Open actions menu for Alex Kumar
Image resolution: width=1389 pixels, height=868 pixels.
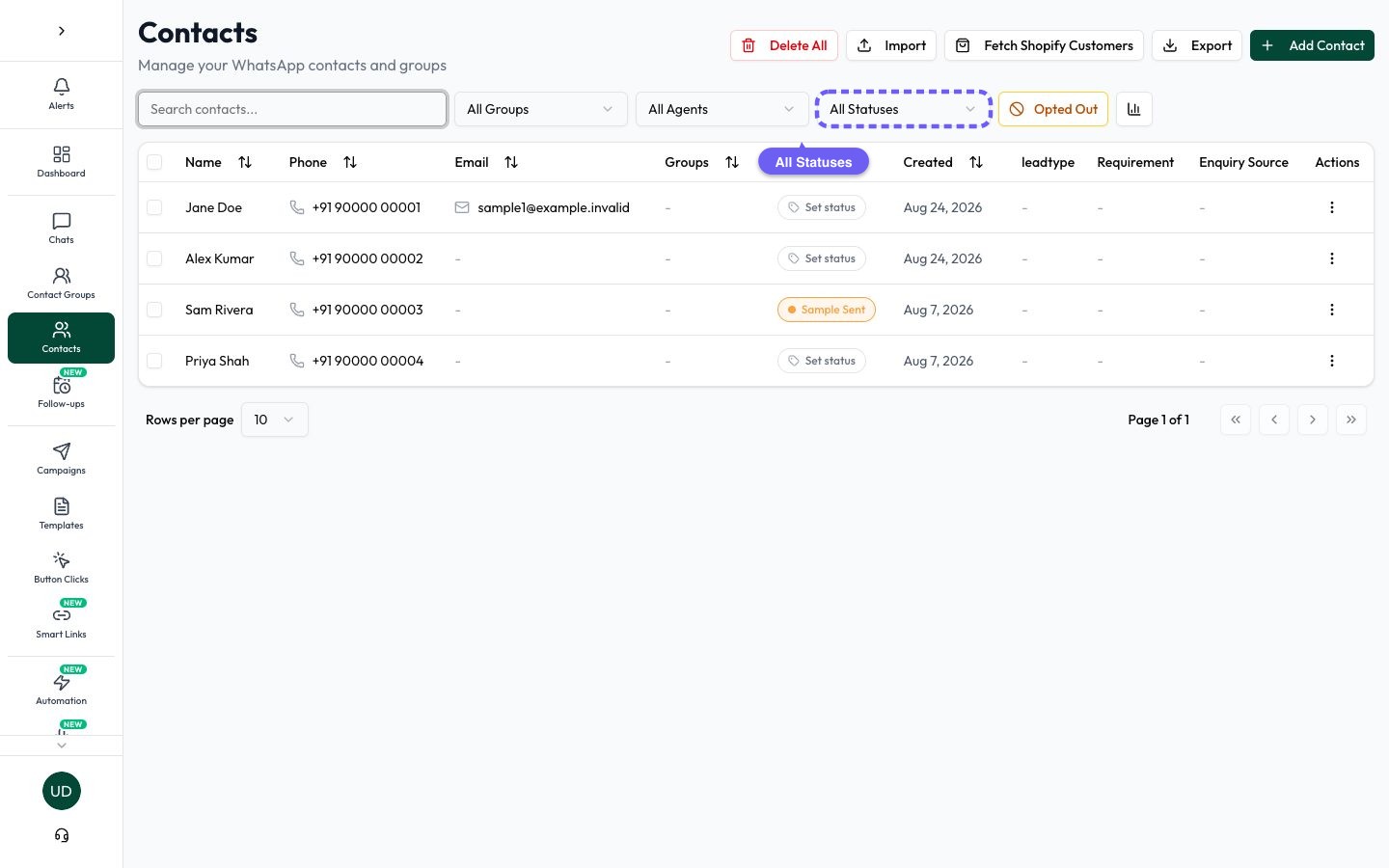click(x=1332, y=258)
